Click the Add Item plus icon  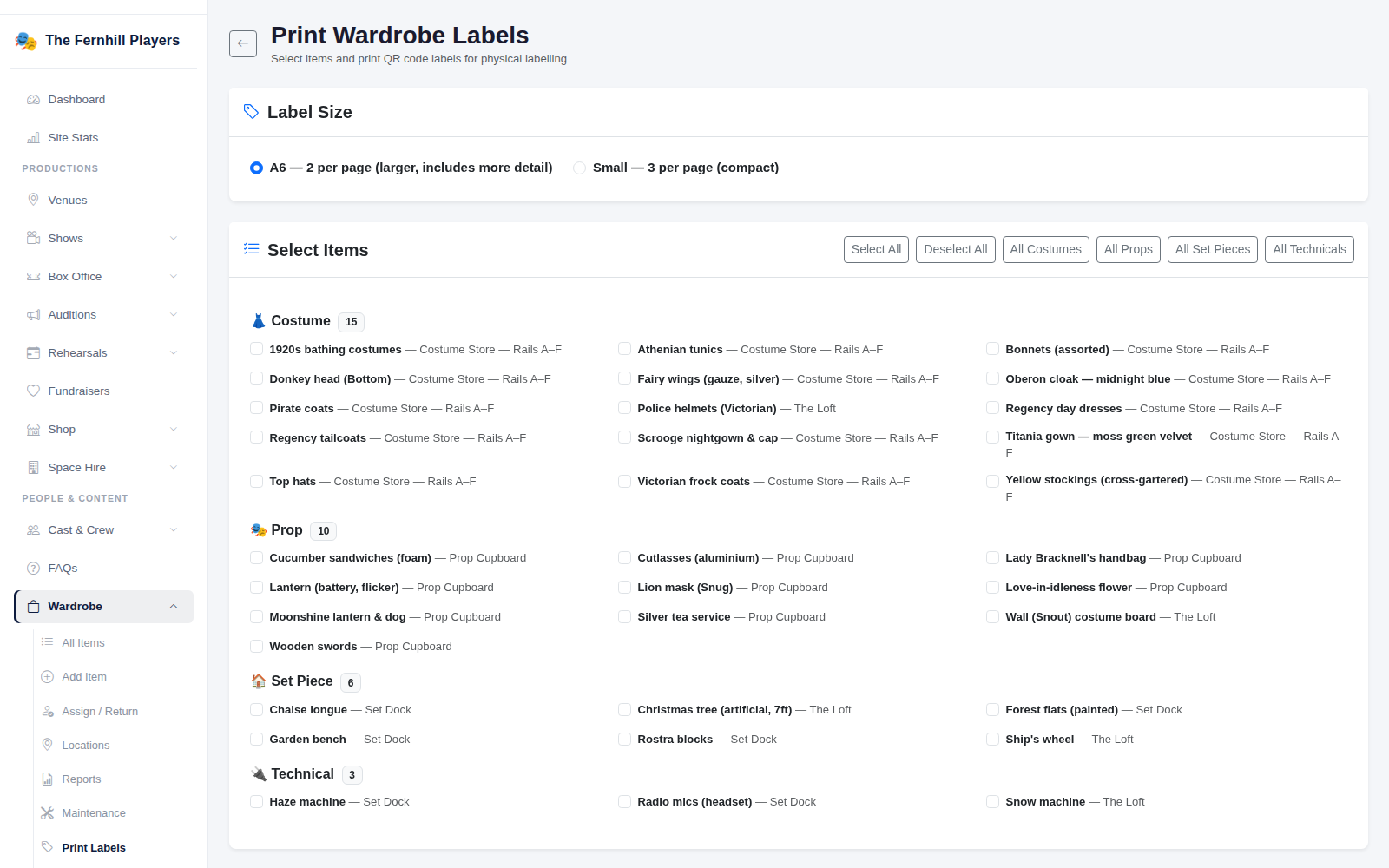point(48,676)
